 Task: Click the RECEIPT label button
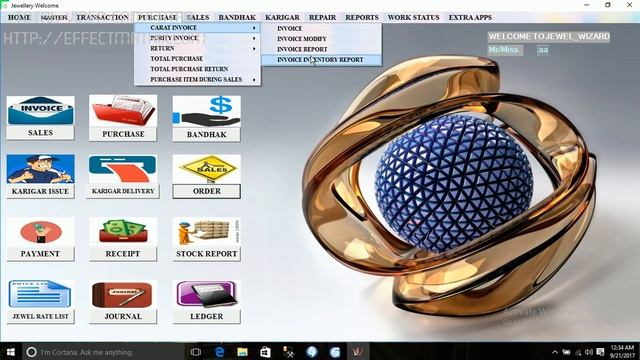pos(123,254)
